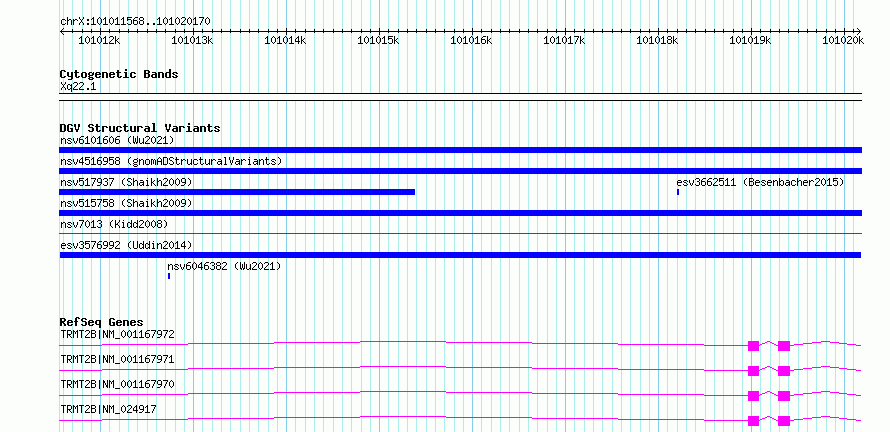
Task: Click the RefSeq Genes track title
Action: (102, 322)
